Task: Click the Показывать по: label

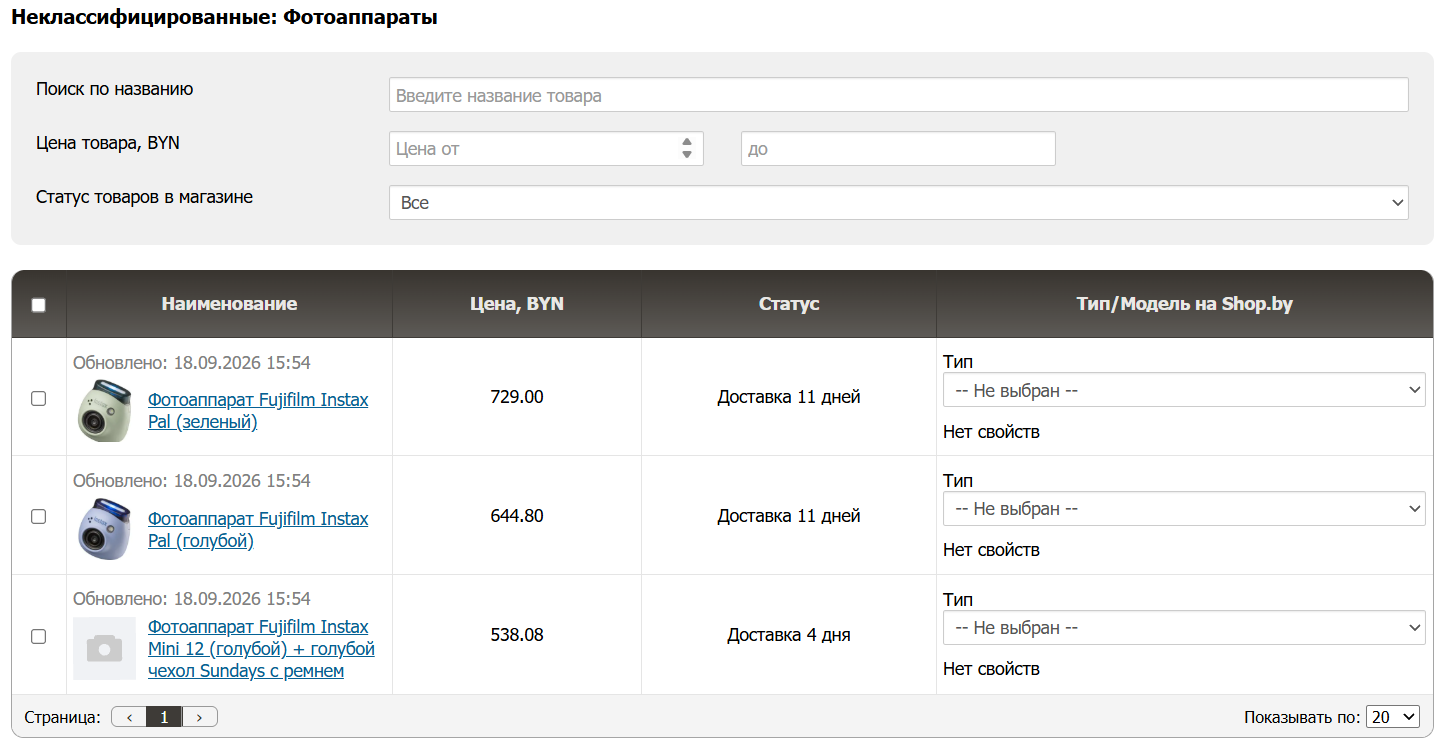Action: [x=1302, y=717]
